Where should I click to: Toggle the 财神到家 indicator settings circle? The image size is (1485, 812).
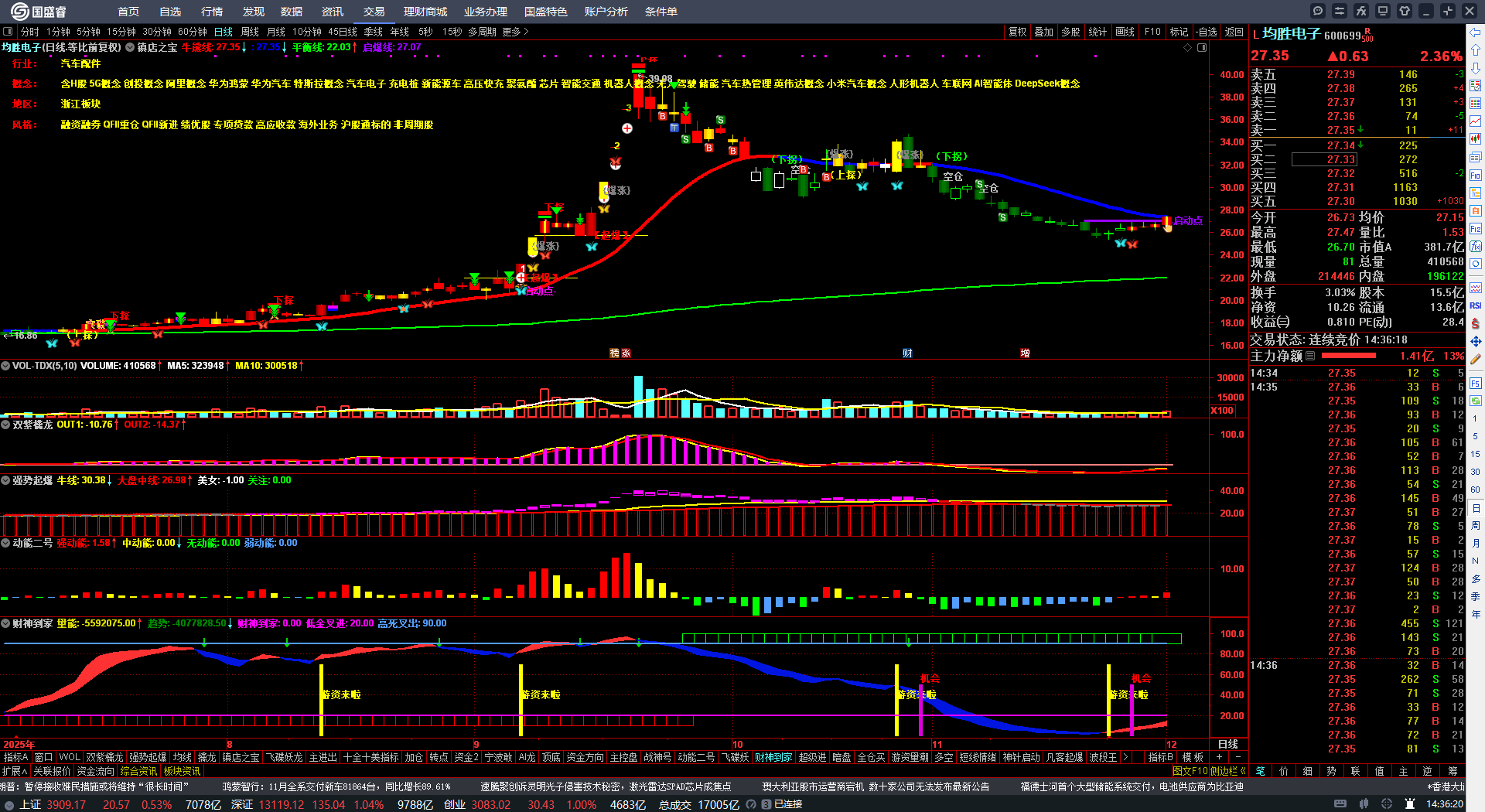[5, 623]
